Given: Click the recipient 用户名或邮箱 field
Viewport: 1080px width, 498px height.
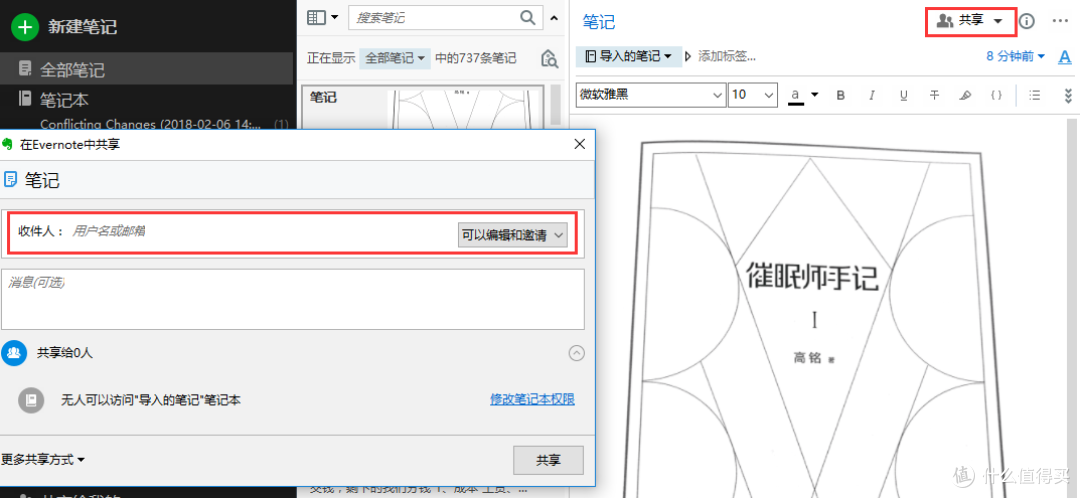Looking at the screenshot, I should 262,231.
